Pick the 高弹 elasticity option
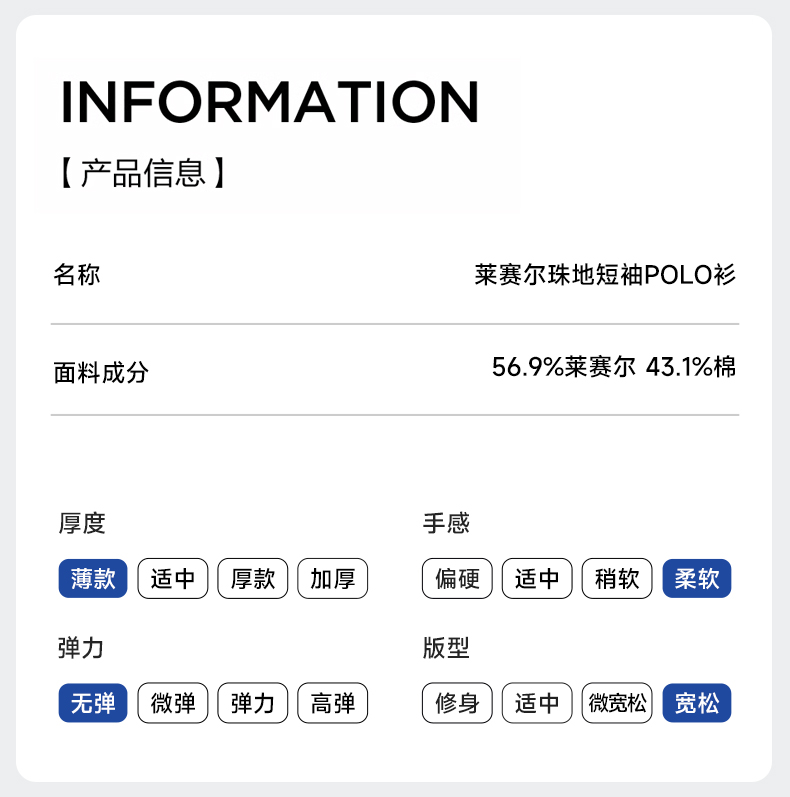Viewport: 790px width, 797px height. point(333,704)
